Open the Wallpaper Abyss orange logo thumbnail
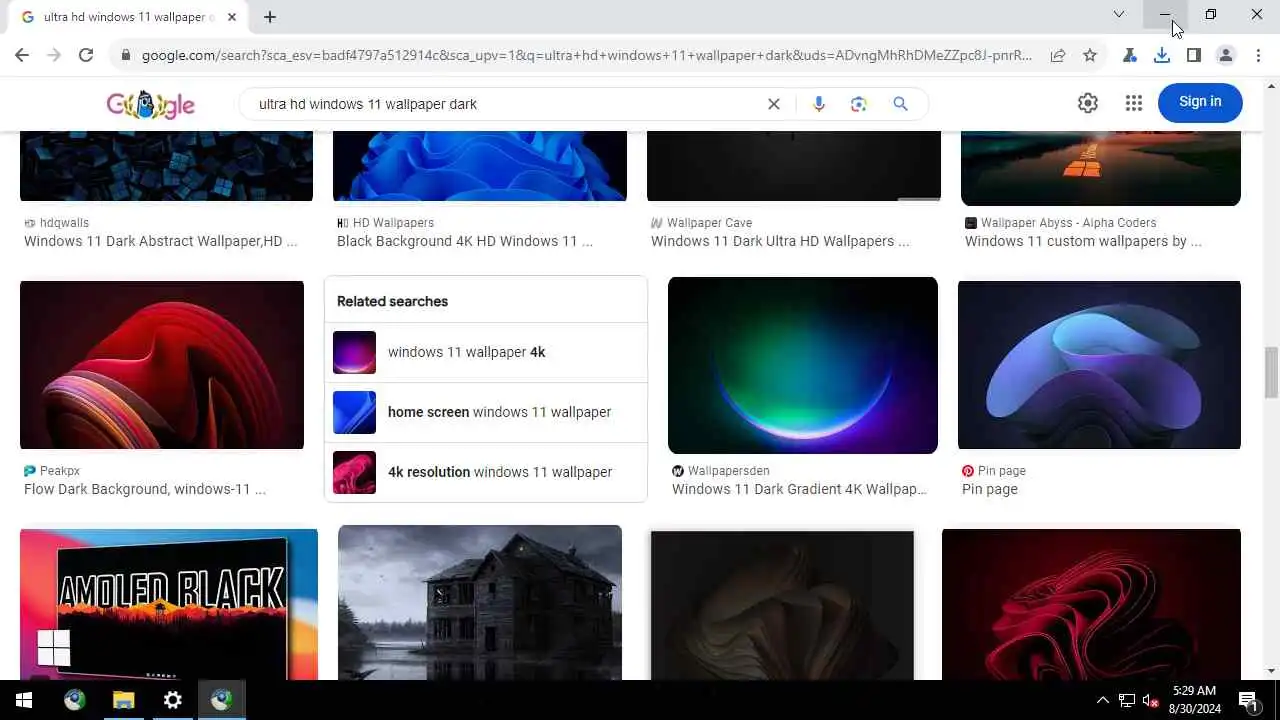This screenshot has height=720, width=1280. (1101, 168)
